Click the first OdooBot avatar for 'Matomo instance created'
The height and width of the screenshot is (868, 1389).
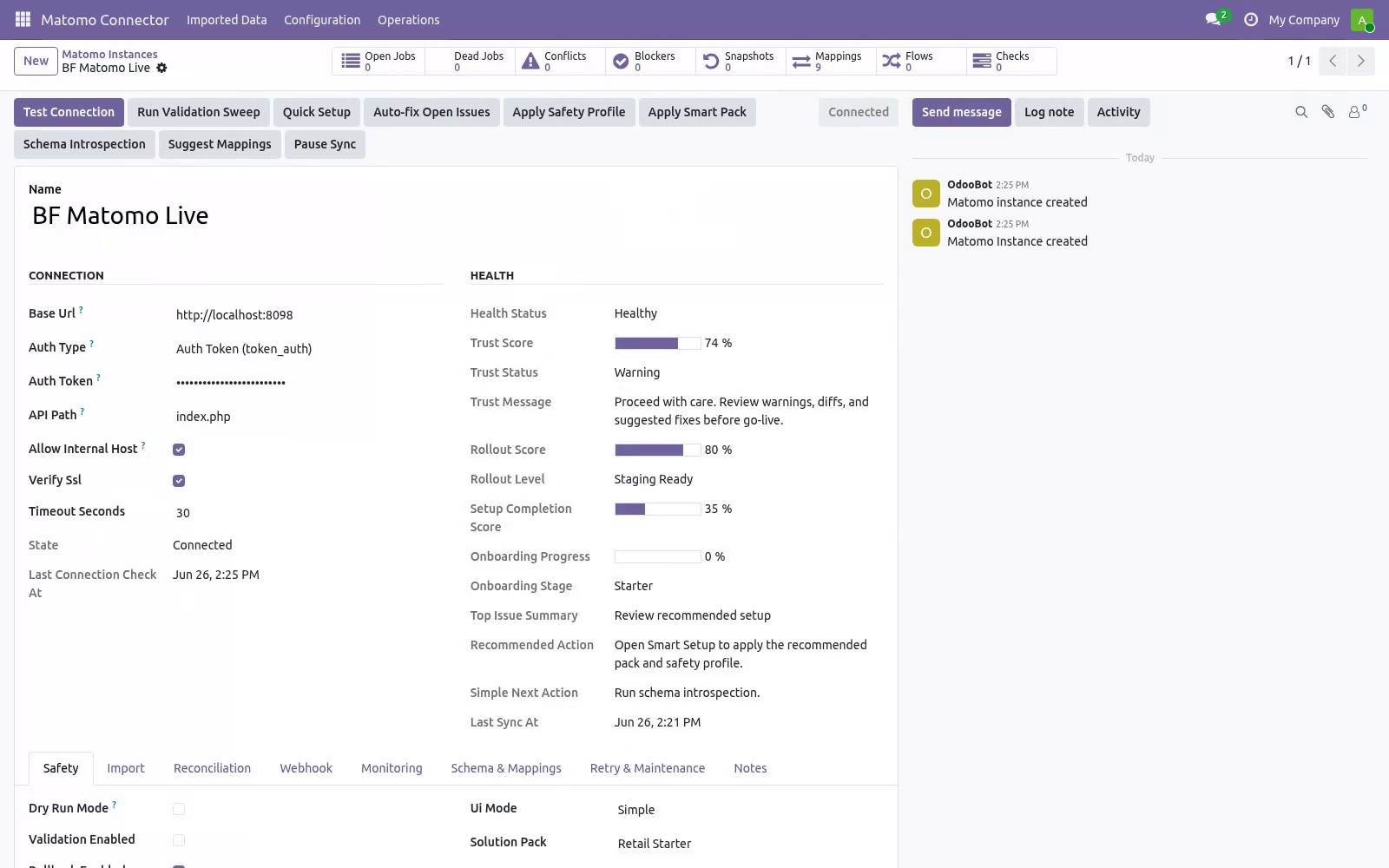(x=925, y=194)
